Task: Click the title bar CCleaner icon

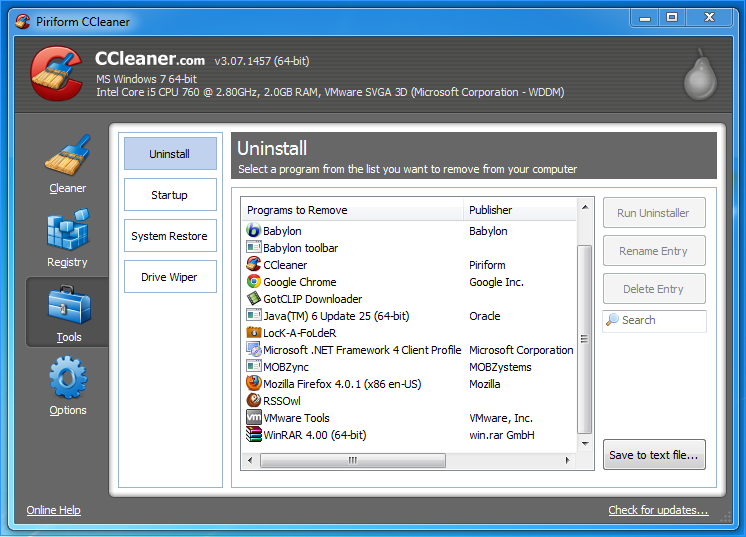Action: 22,21
